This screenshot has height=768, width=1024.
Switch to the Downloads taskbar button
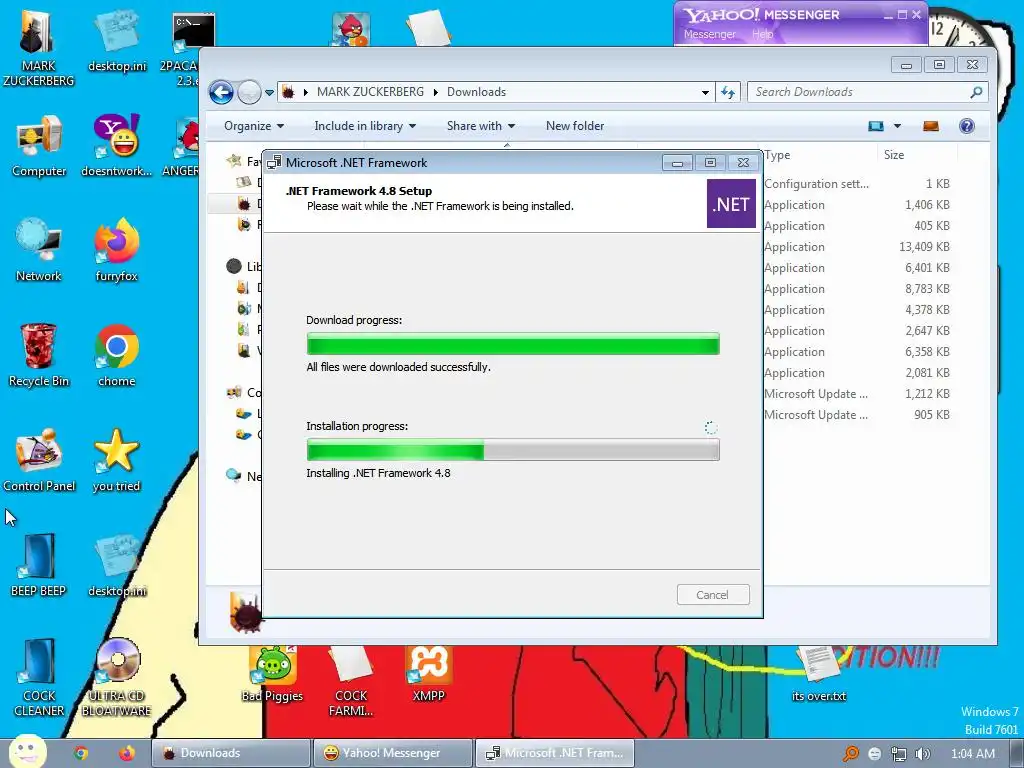[231, 753]
